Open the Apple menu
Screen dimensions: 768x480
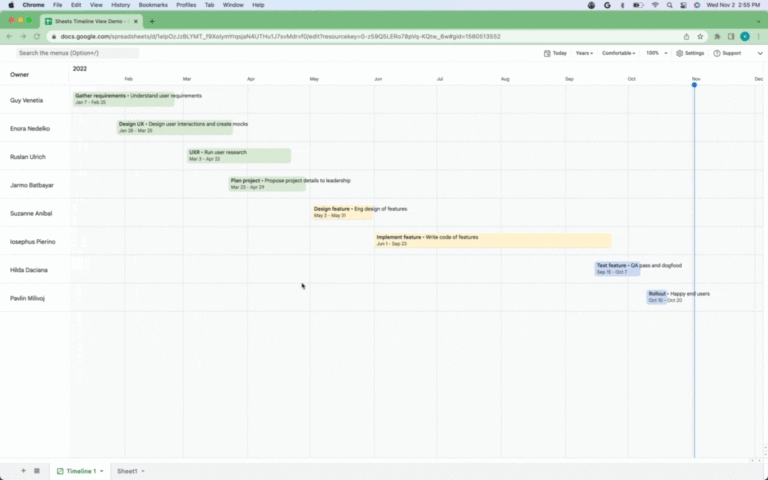(x=11, y=5)
